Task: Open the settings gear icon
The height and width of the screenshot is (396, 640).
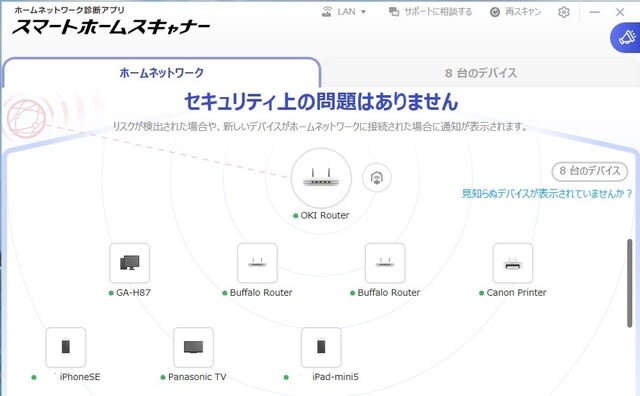Action: [x=564, y=12]
